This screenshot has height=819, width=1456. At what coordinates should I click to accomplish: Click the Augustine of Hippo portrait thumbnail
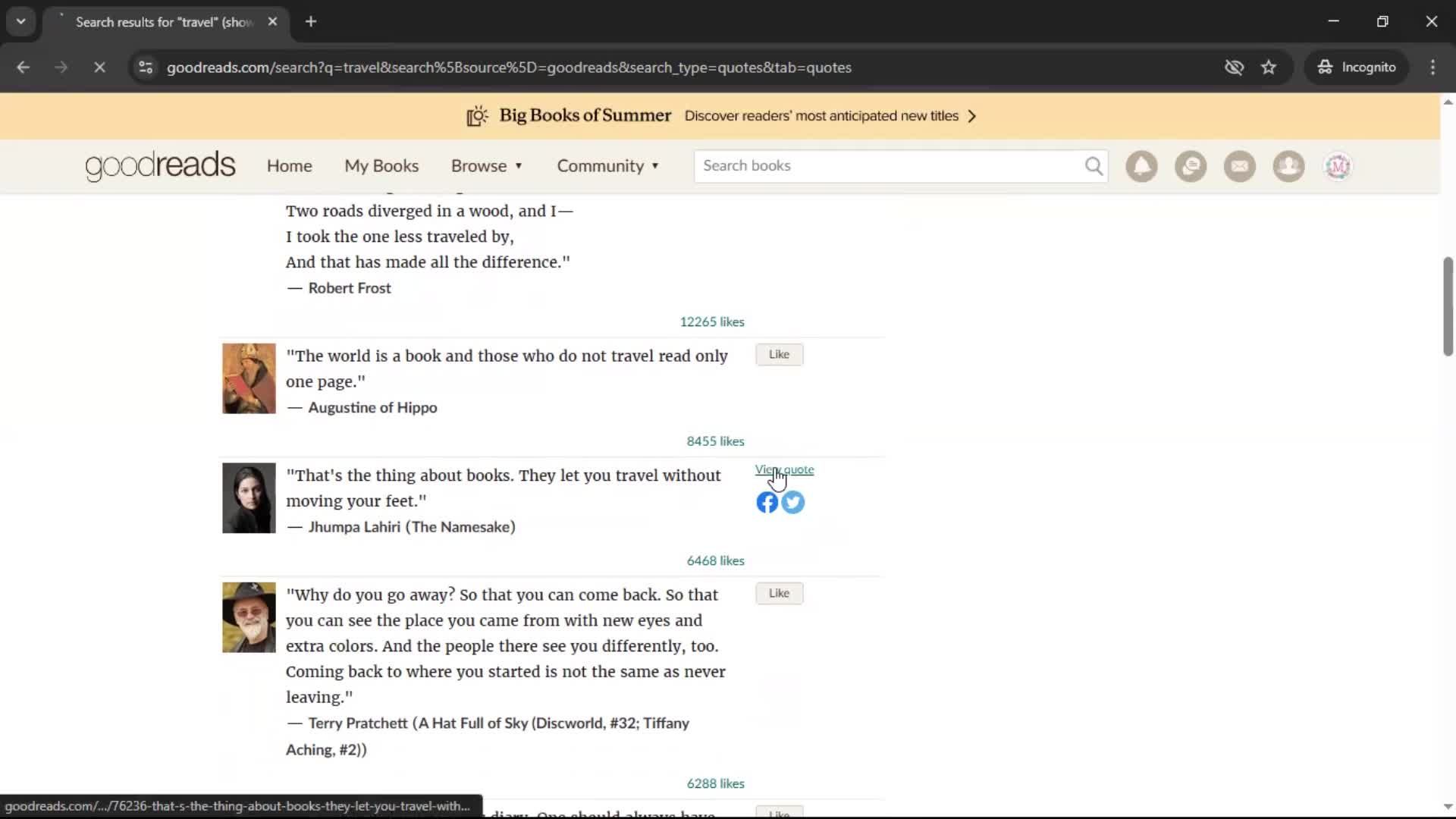click(249, 378)
